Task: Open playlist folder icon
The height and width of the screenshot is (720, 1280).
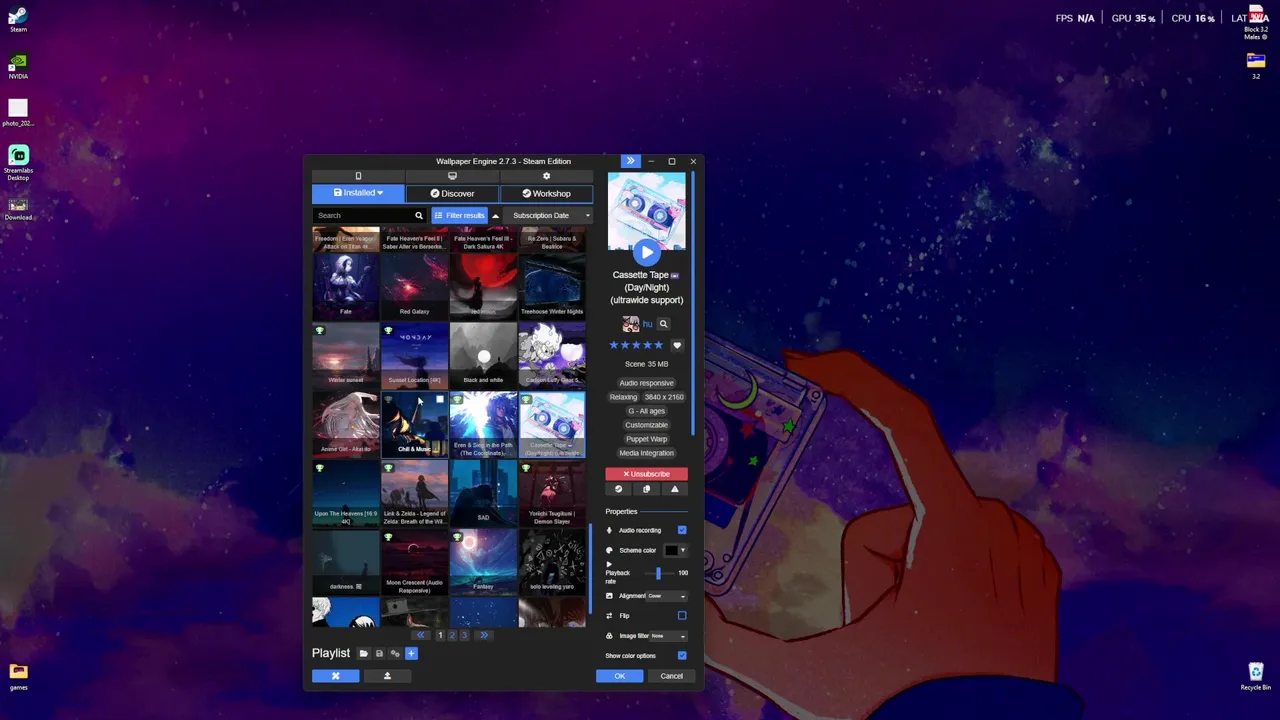Action: [364, 653]
